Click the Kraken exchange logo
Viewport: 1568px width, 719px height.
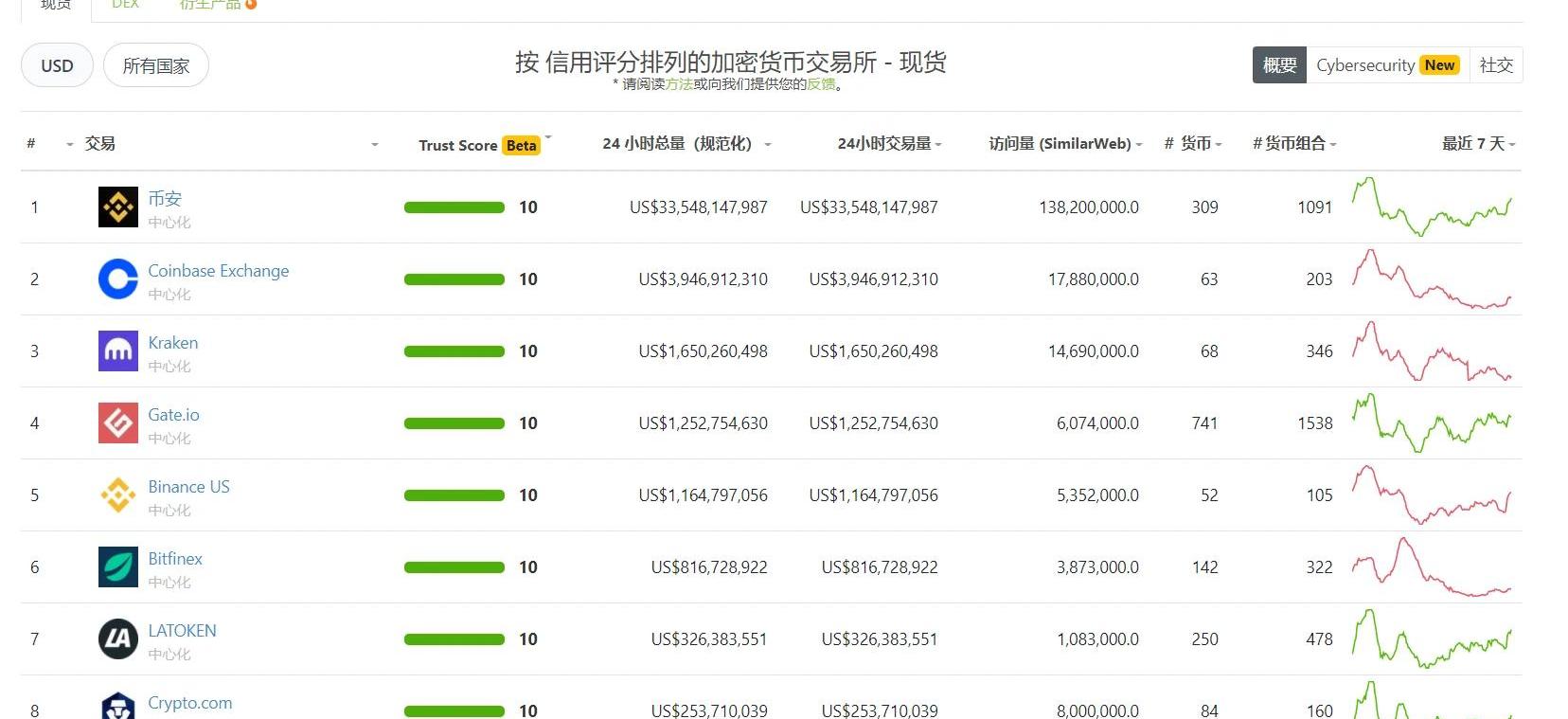click(118, 351)
